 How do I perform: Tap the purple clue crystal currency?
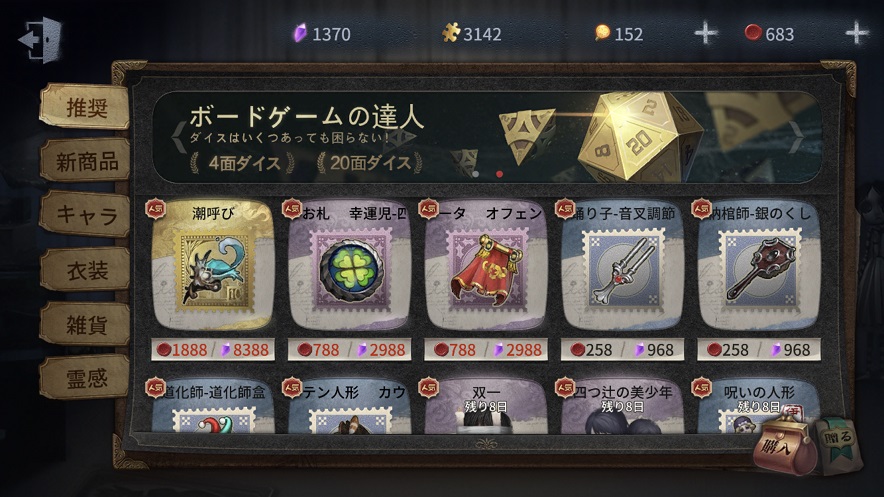point(322,34)
